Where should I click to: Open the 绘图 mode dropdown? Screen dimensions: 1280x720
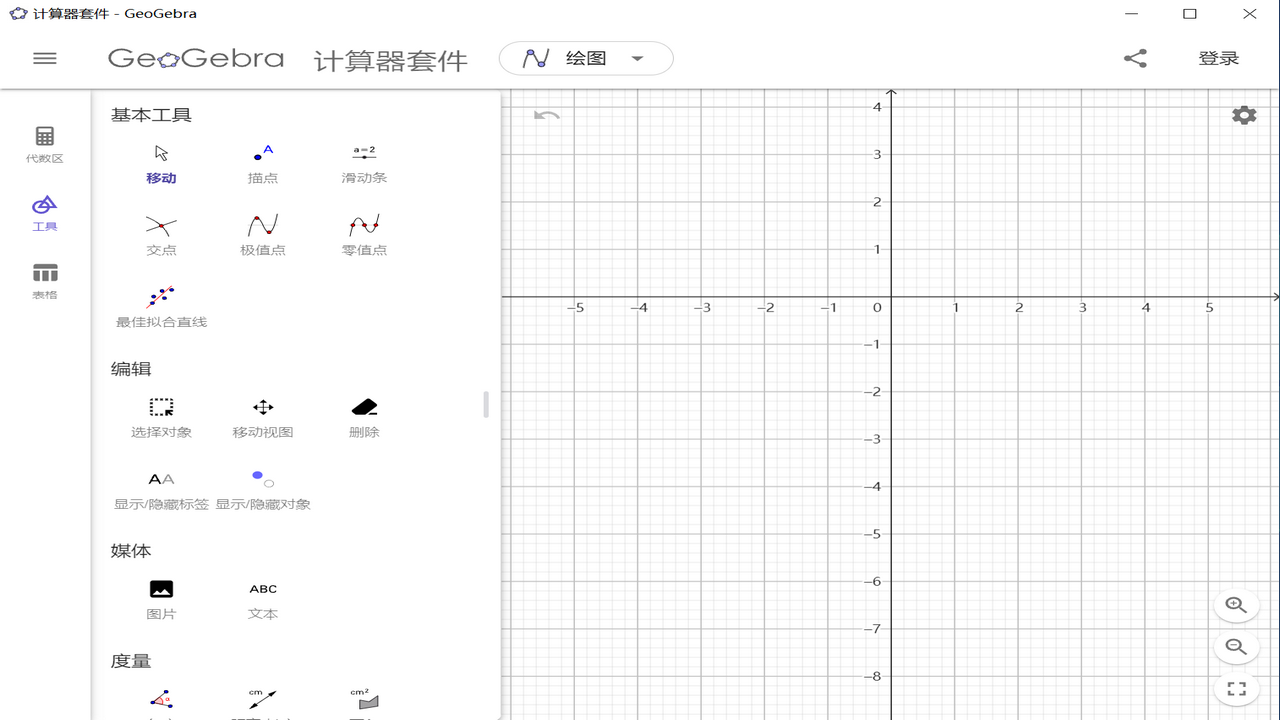[x=585, y=58]
